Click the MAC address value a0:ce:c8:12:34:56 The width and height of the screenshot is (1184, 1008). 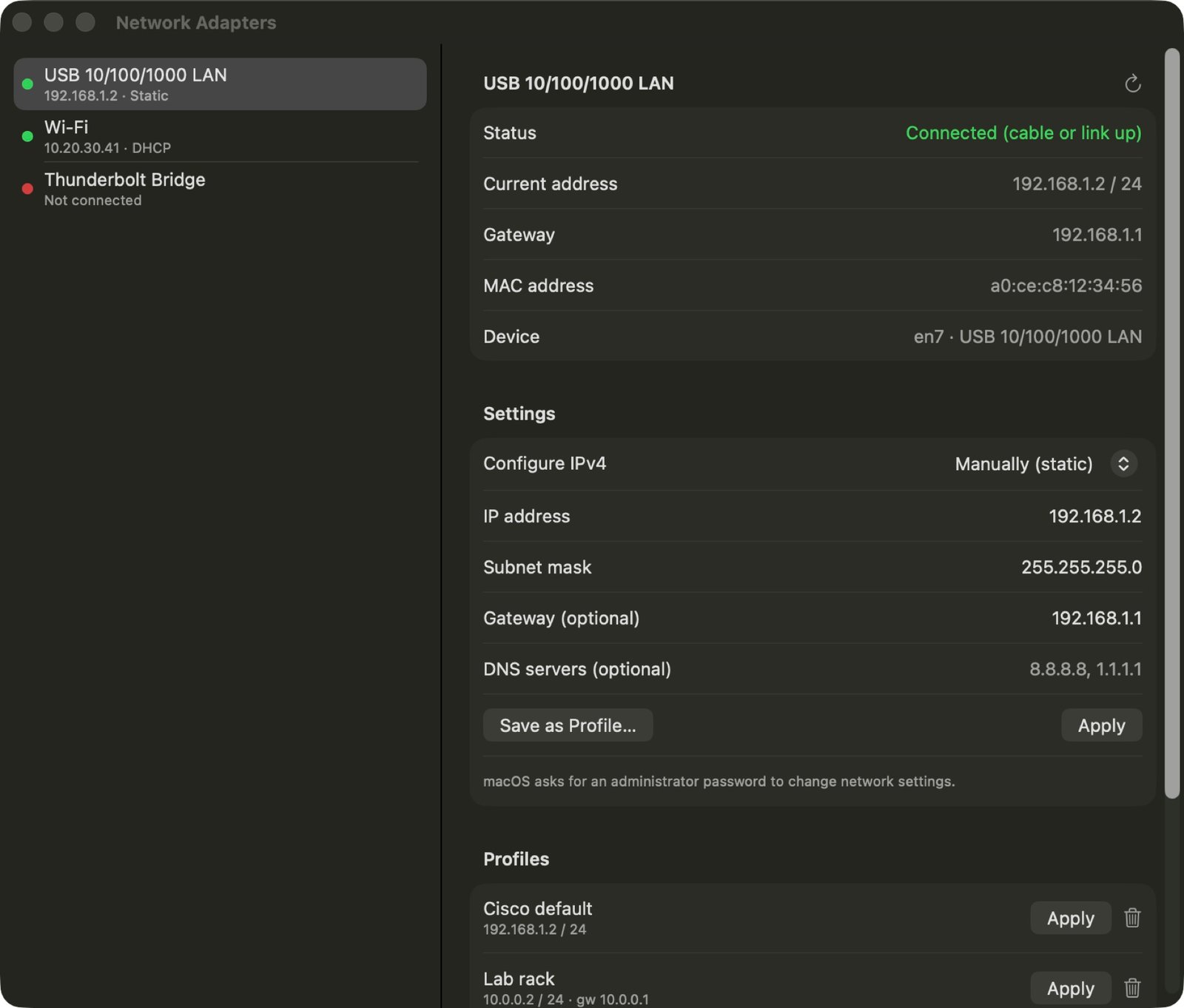tap(1066, 286)
